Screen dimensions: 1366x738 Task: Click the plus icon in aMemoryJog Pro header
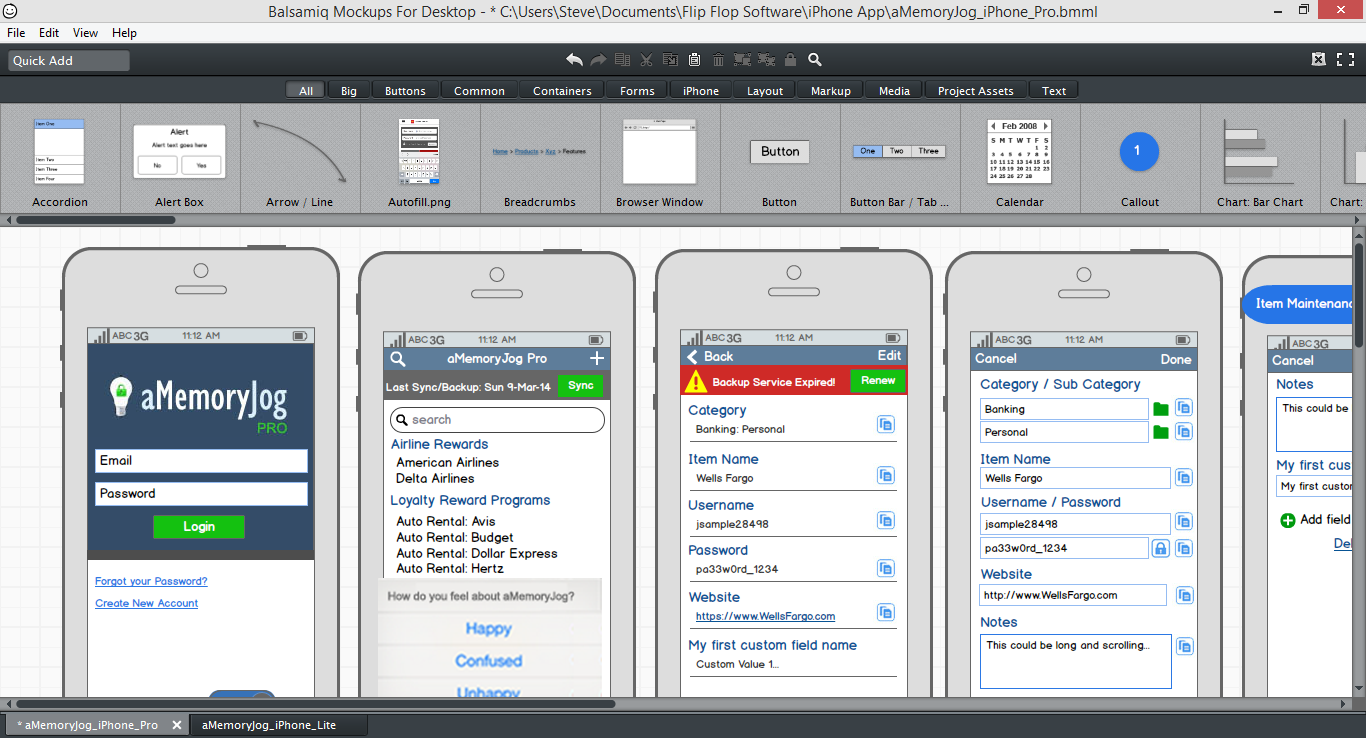pos(597,358)
